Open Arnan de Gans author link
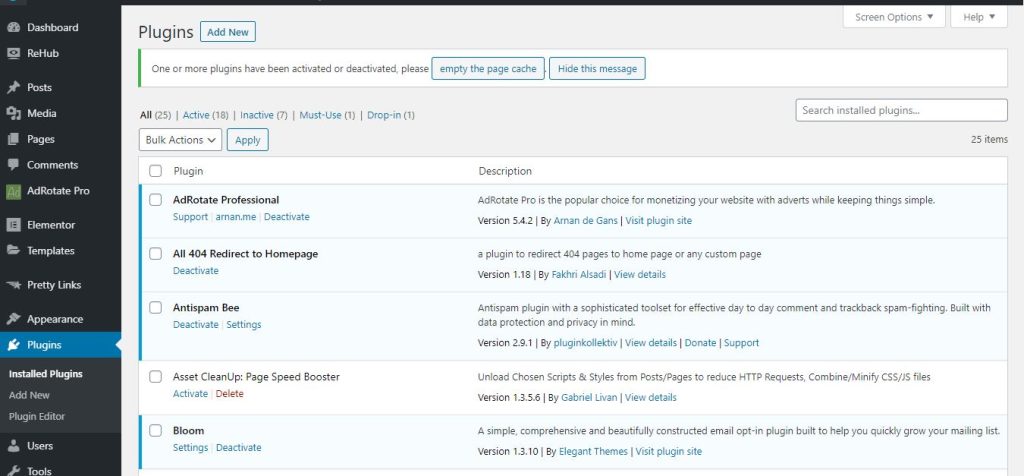Screen dimensions: 1024x476 click(585, 221)
